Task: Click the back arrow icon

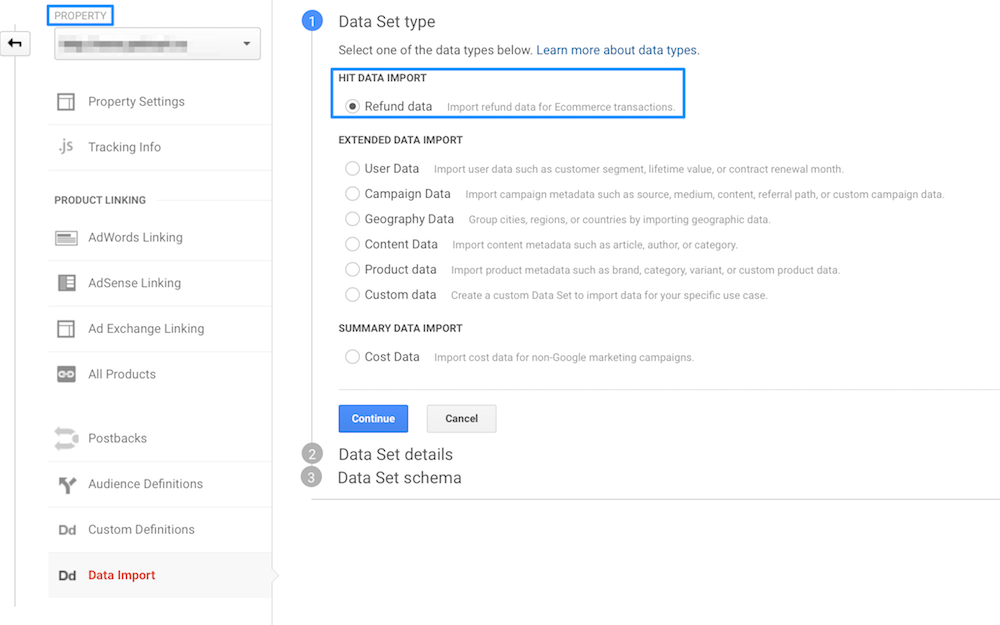Action: point(17,43)
